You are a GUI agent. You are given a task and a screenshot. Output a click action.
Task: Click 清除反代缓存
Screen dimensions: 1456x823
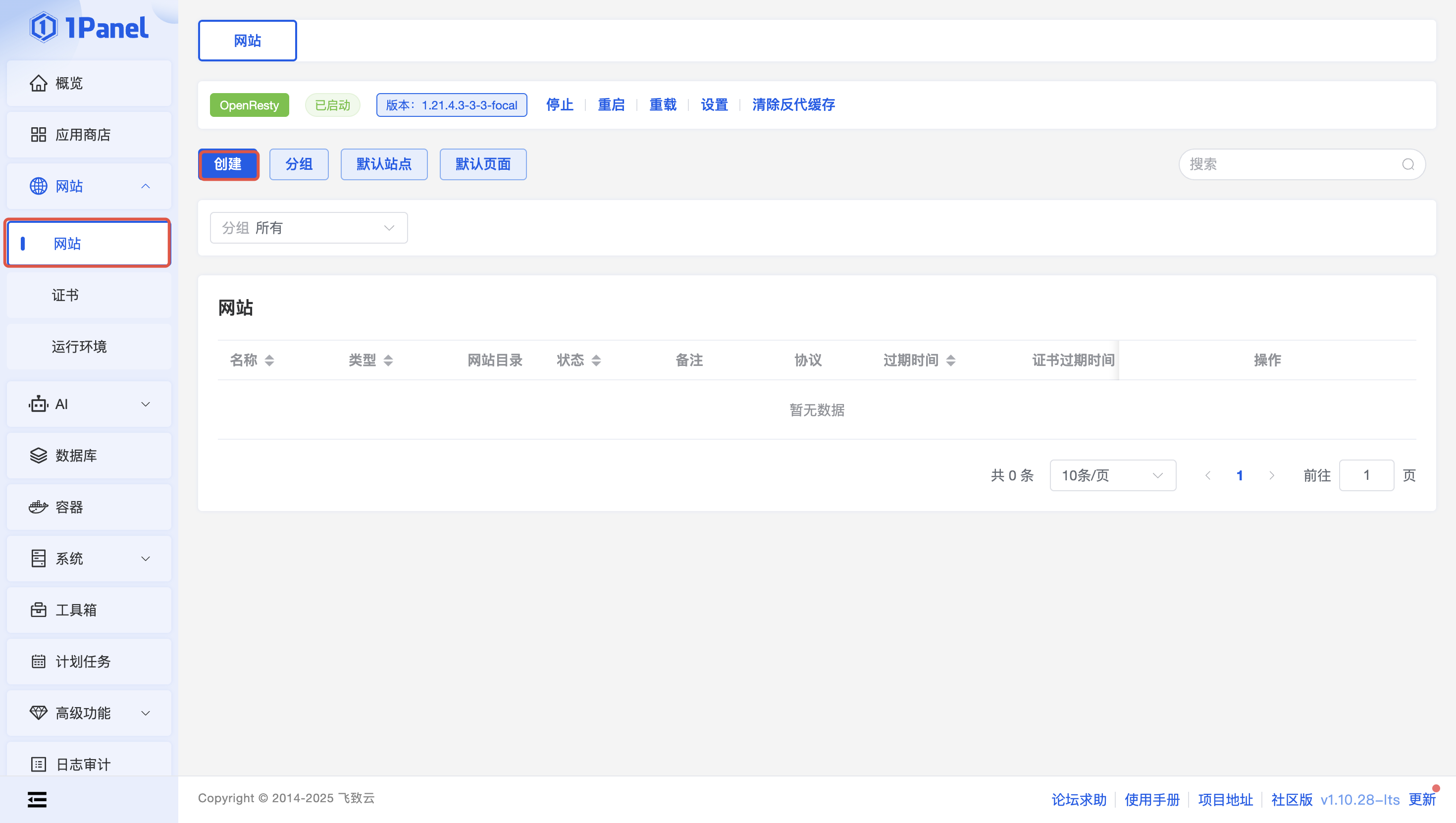(793, 105)
